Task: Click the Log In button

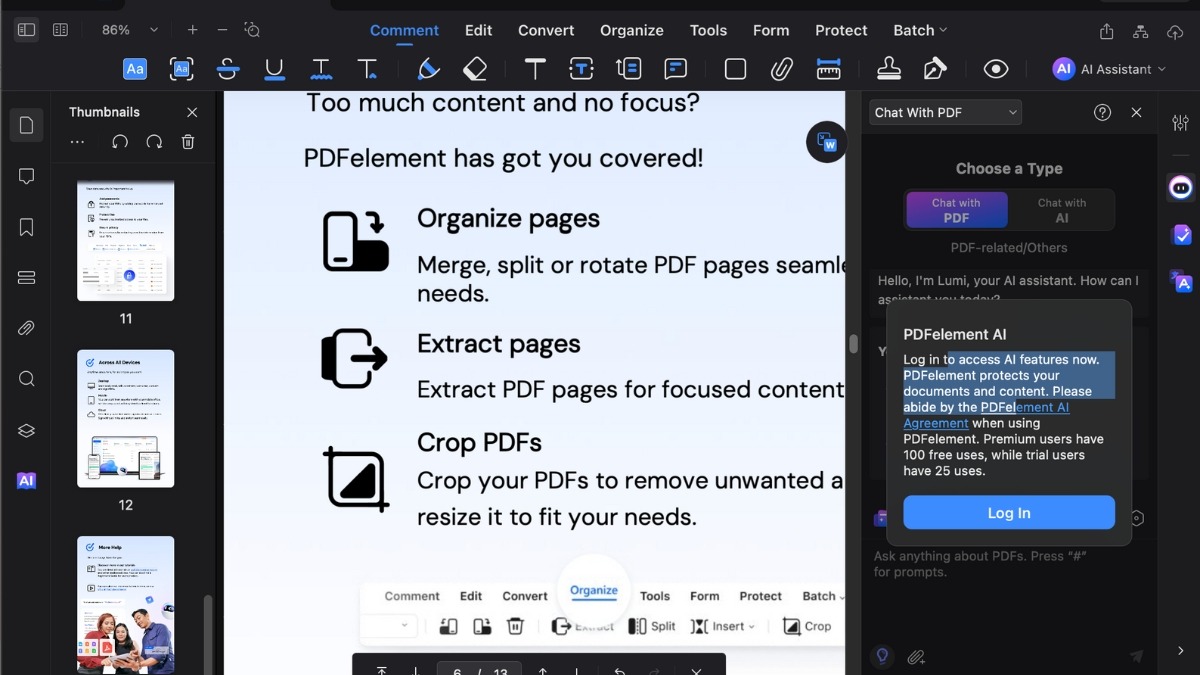Action: click(x=1009, y=513)
